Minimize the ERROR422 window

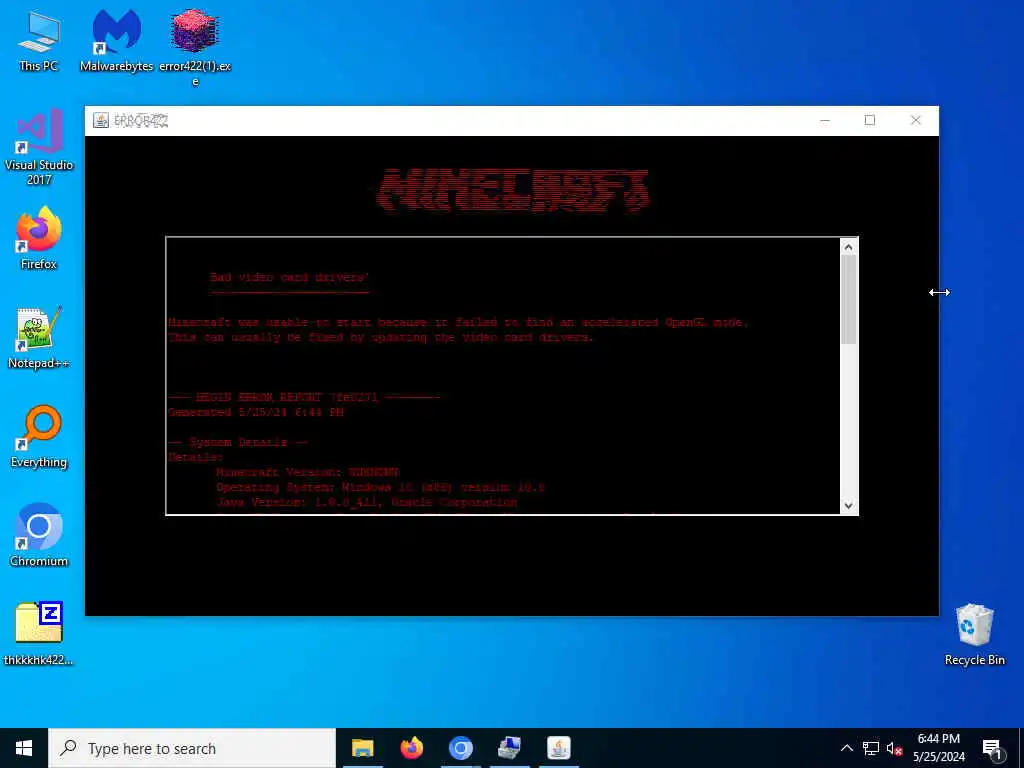[x=825, y=120]
